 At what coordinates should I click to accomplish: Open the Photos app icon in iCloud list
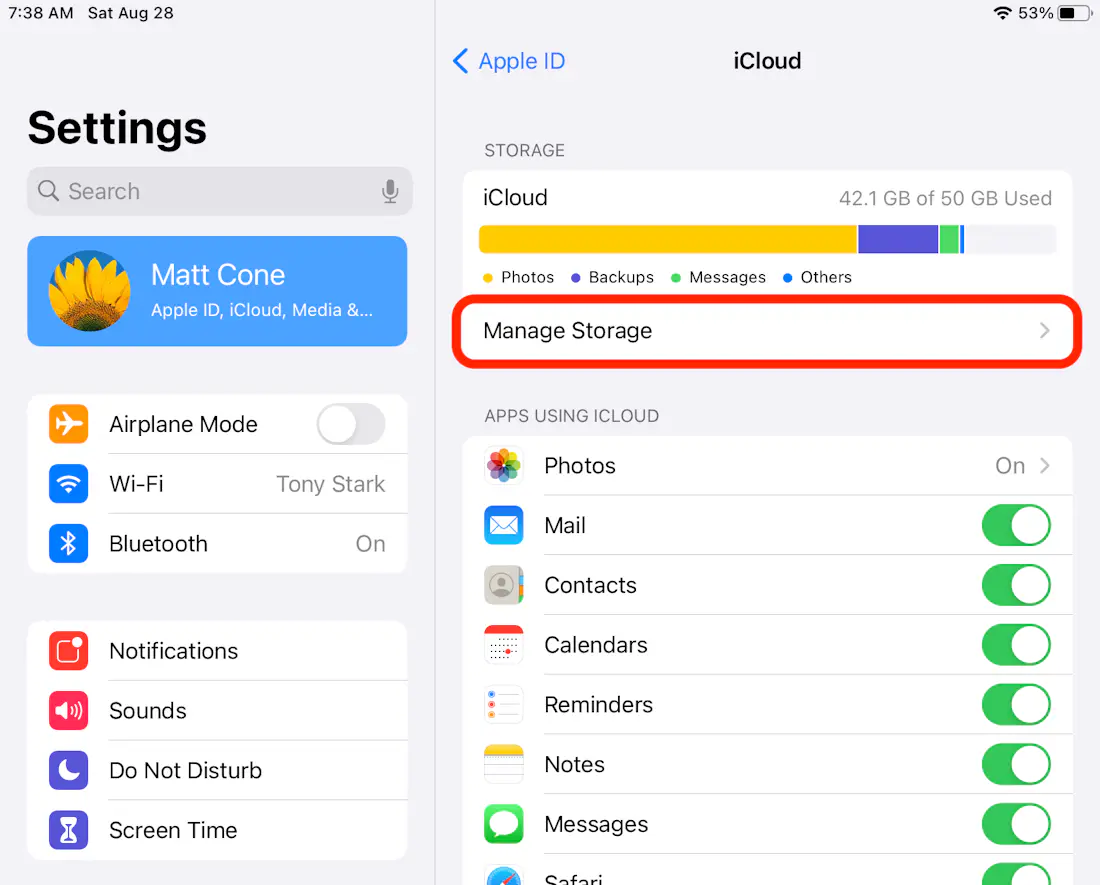tap(503, 465)
